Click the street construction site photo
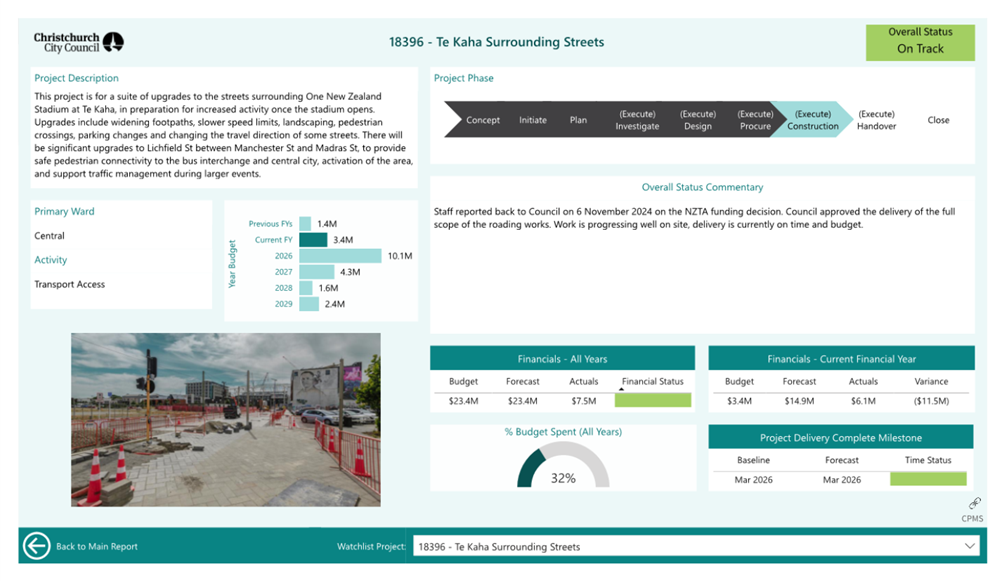Viewport: 1004px width, 581px height. [x=225, y=419]
